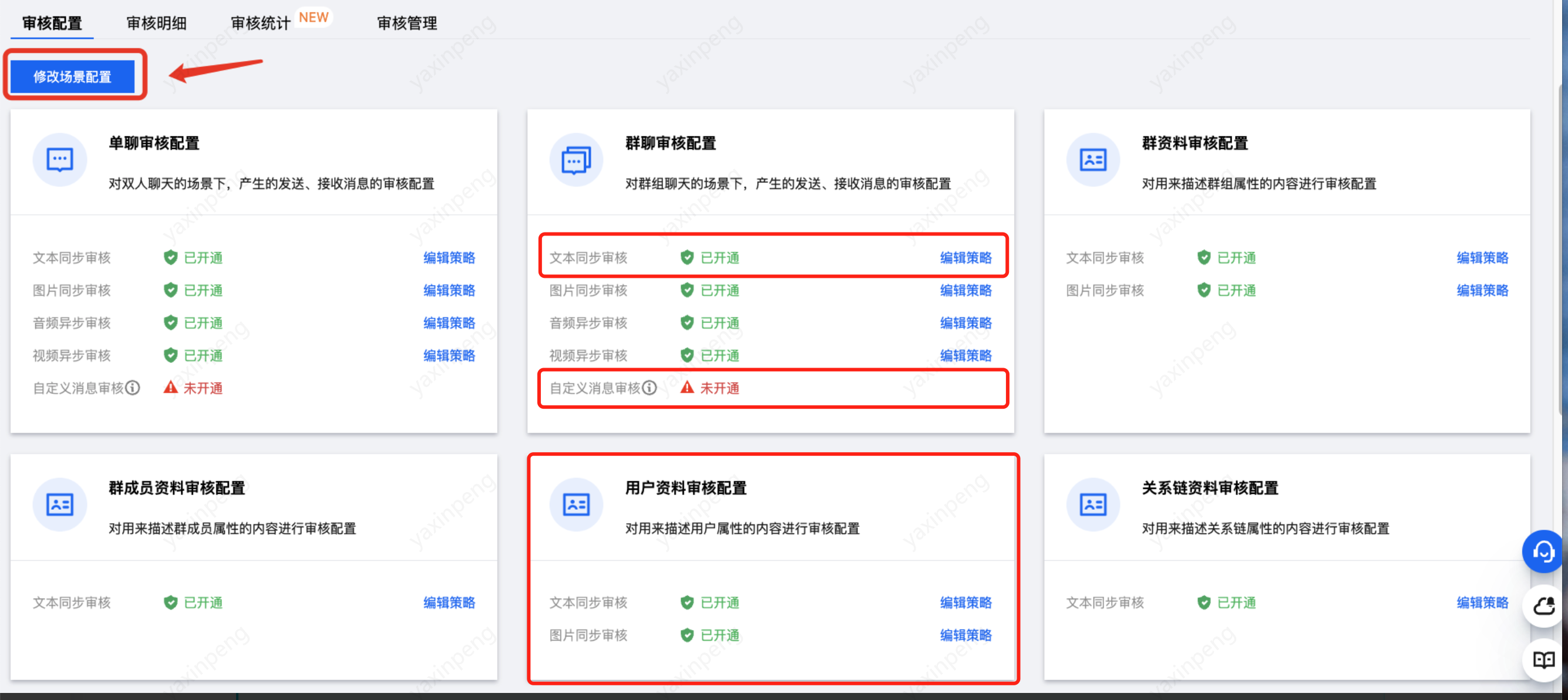Select the 群成员资料审核配置 card title
The height and width of the screenshot is (700, 1568).
(177, 487)
